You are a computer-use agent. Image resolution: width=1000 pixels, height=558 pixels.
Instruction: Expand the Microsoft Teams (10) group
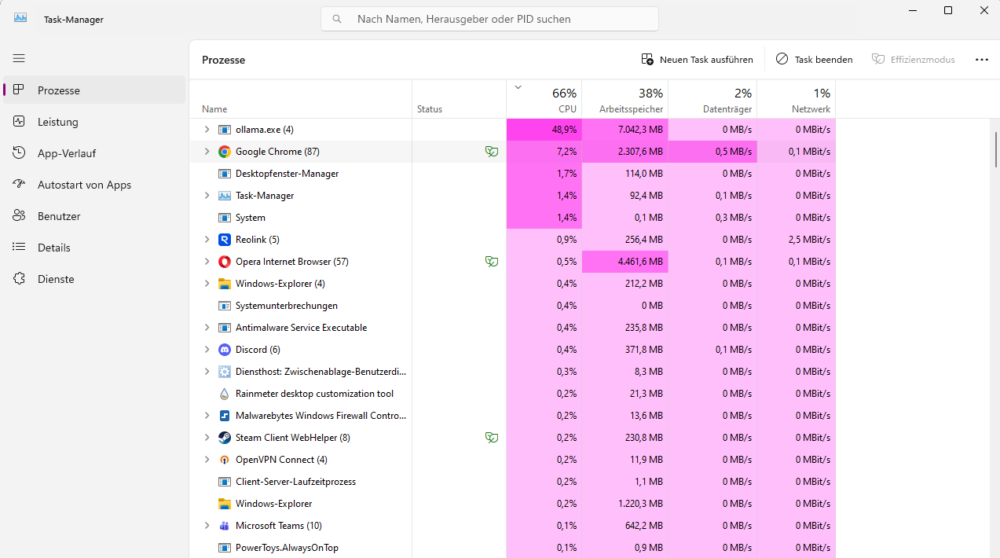(x=207, y=525)
